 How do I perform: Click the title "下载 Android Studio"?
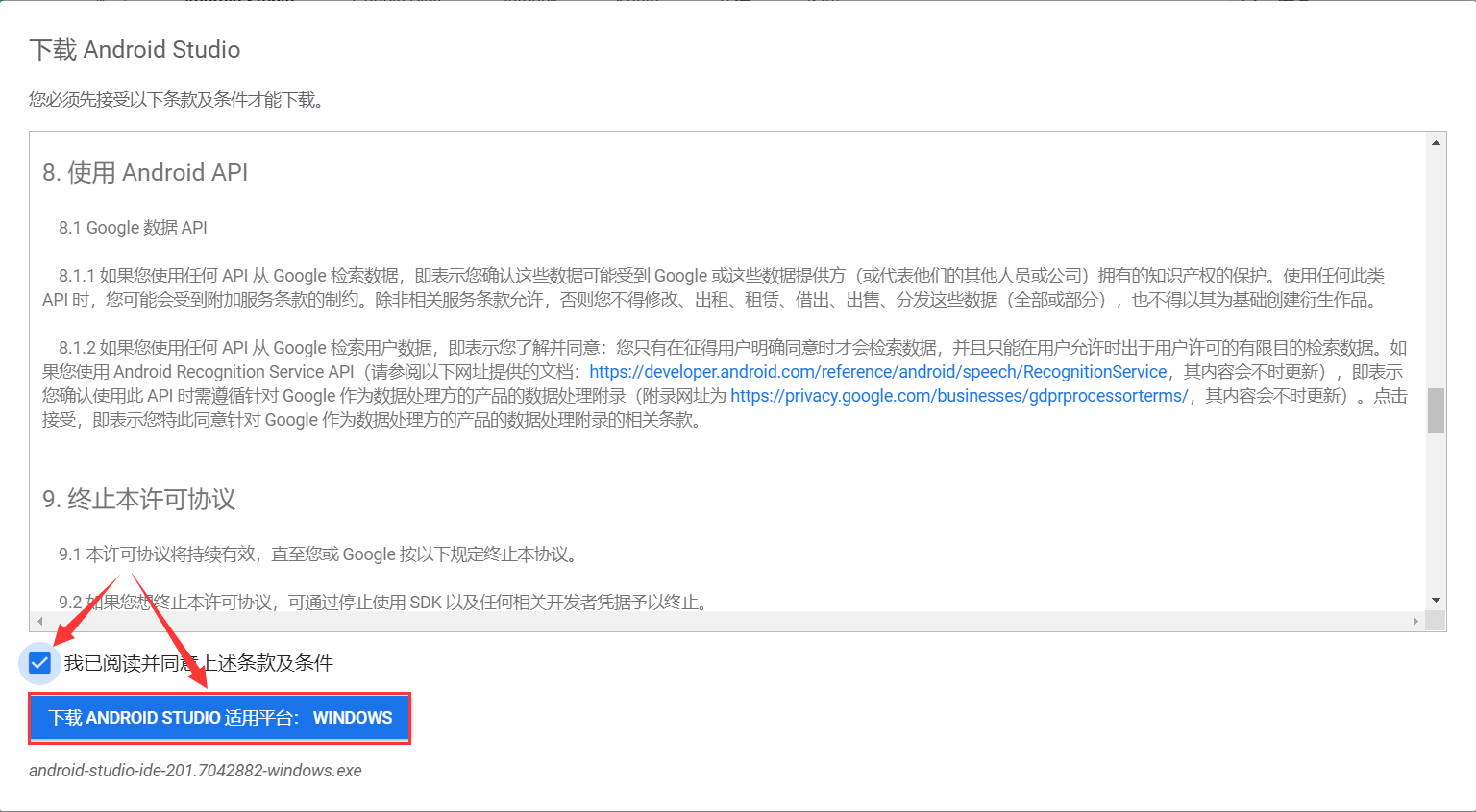click(135, 50)
